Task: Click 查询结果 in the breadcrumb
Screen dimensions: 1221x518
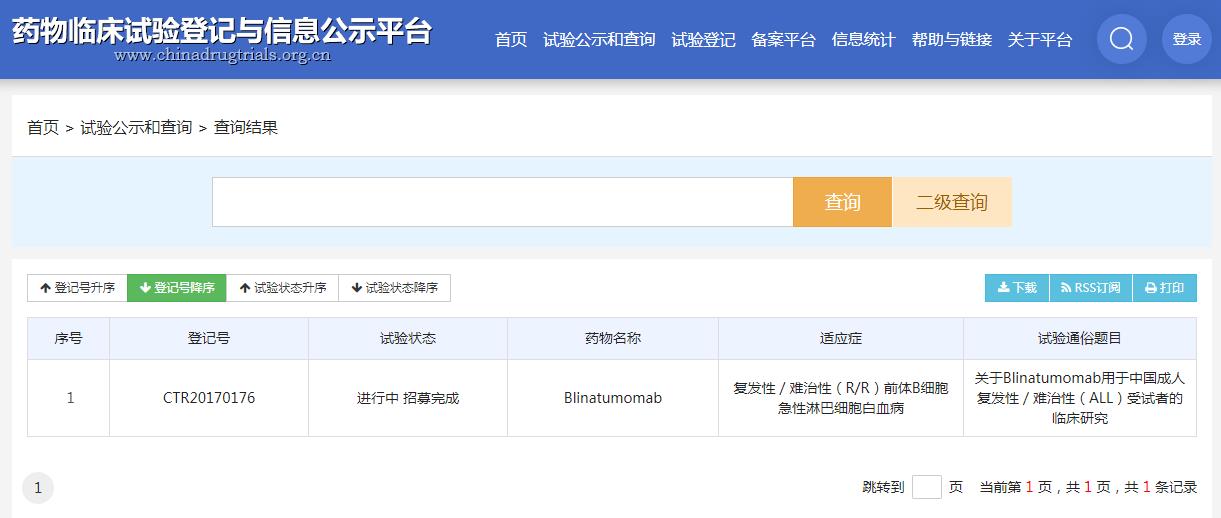Action: [246, 127]
